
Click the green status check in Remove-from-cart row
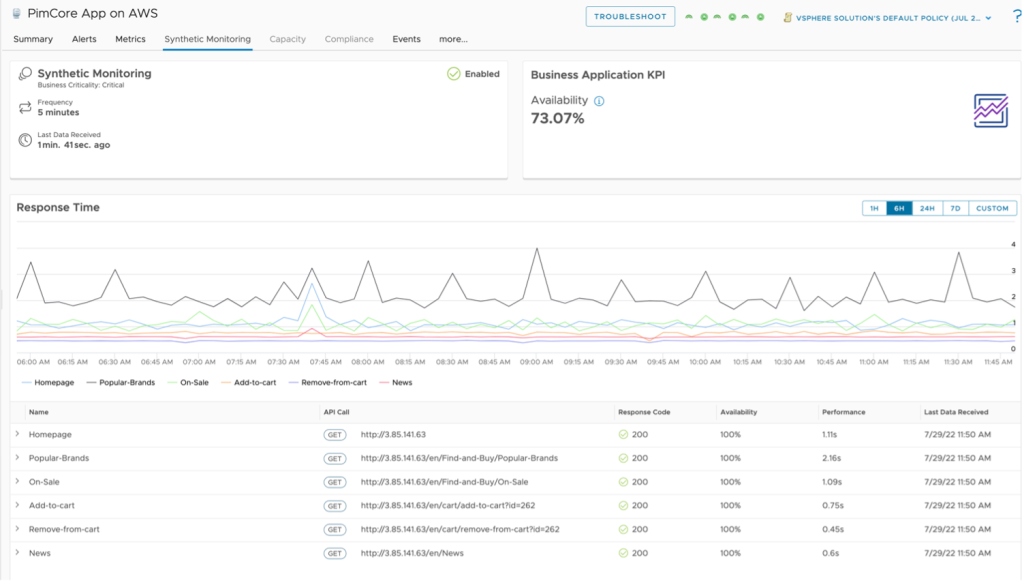point(623,529)
